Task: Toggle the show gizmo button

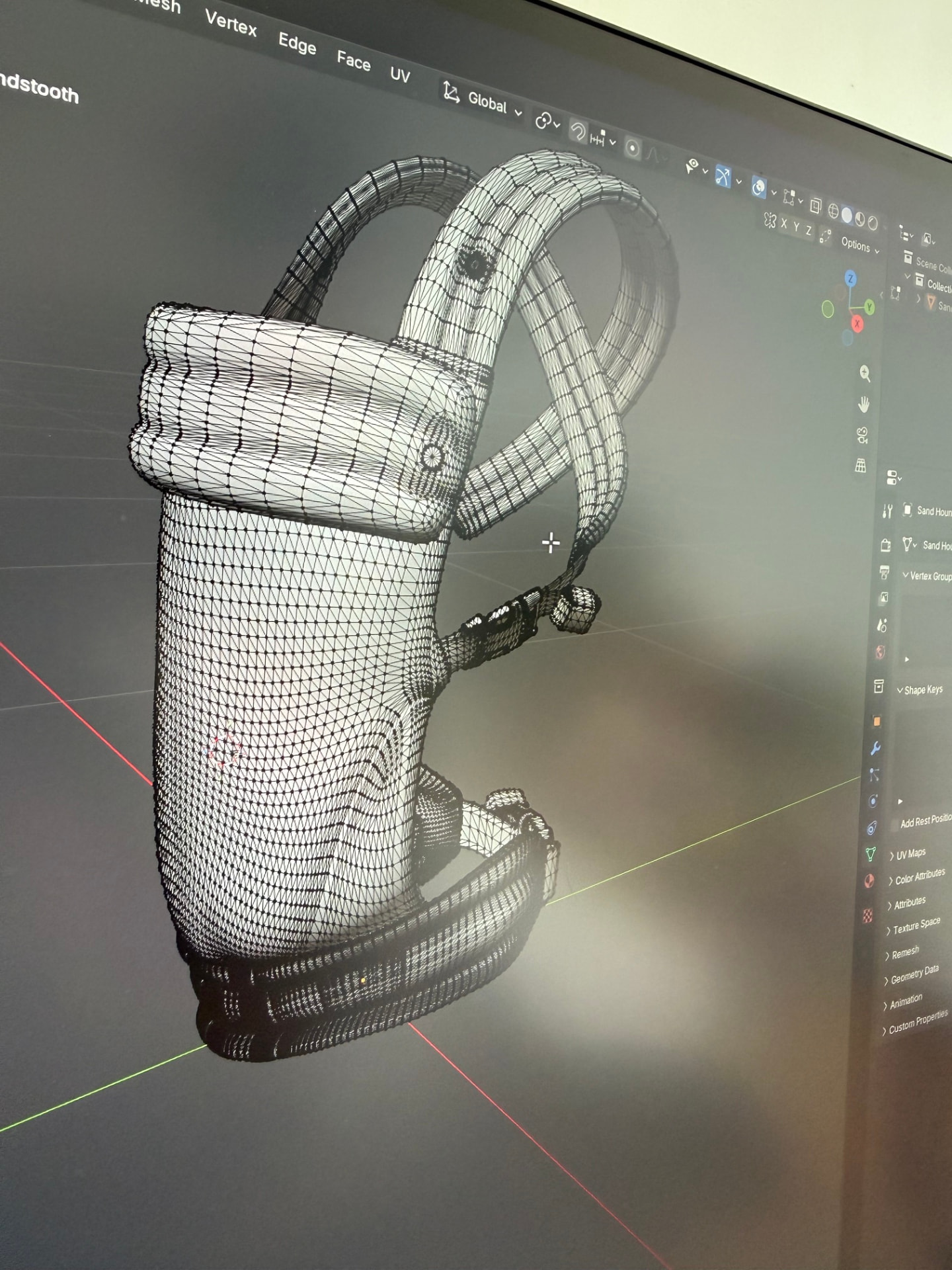Action: tap(723, 177)
